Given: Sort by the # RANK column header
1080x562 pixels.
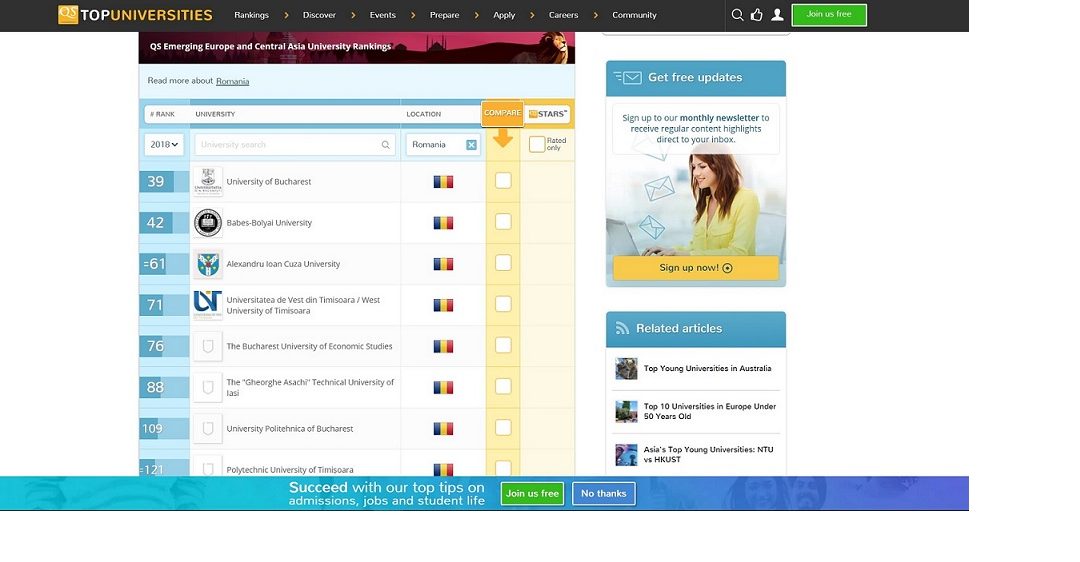Looking at the screenshot, I should (x=163, y=114).
